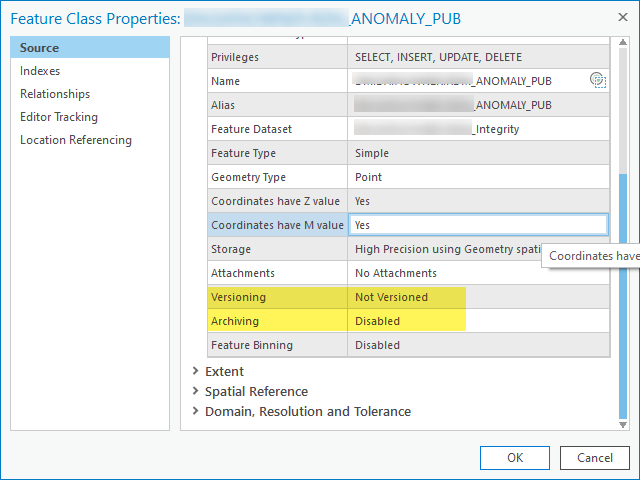This screenshot has height=480, width=640.
Task: Expand the Extent section
Action: (194, 372)
